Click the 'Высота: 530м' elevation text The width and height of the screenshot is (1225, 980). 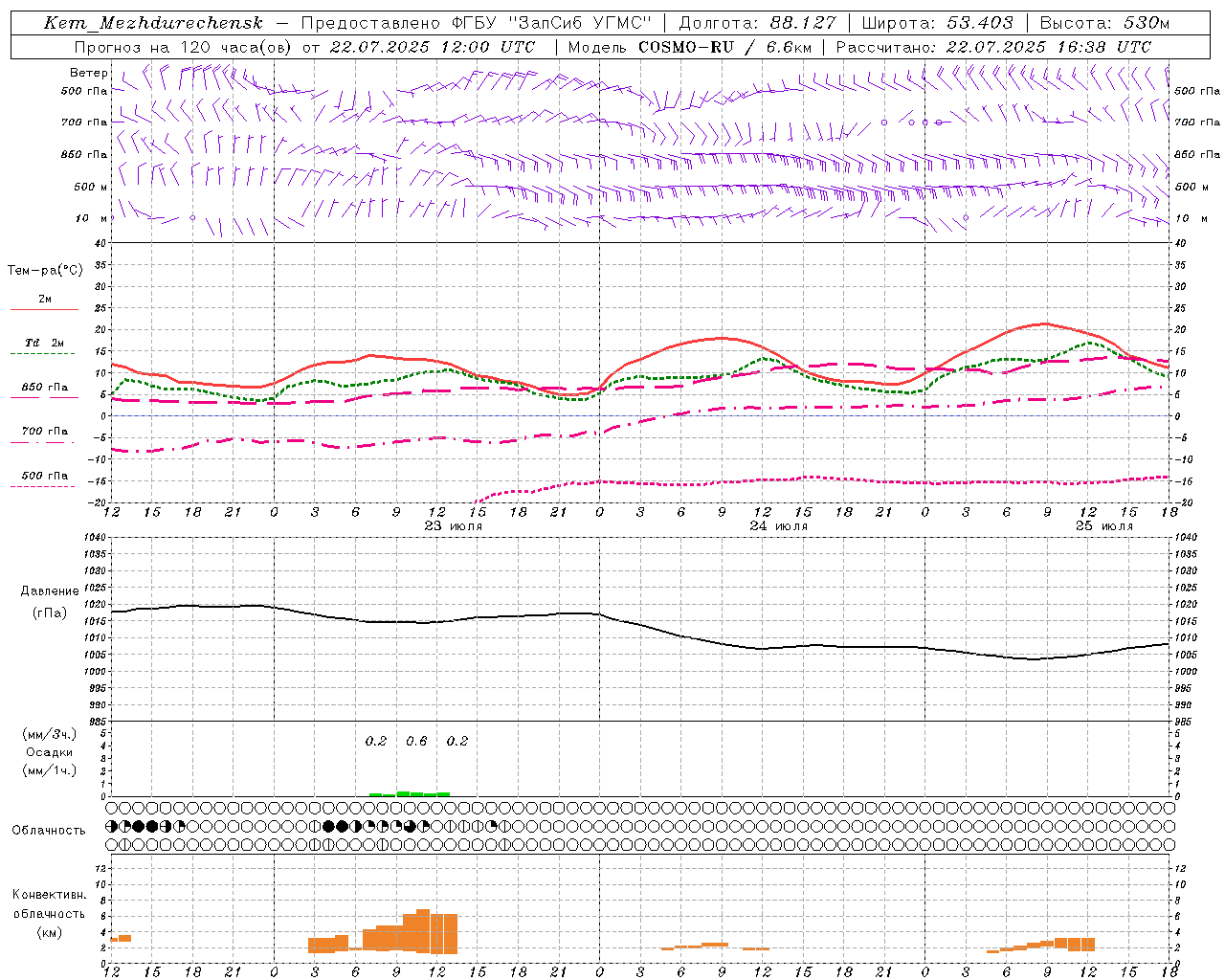click(1104, 23)
